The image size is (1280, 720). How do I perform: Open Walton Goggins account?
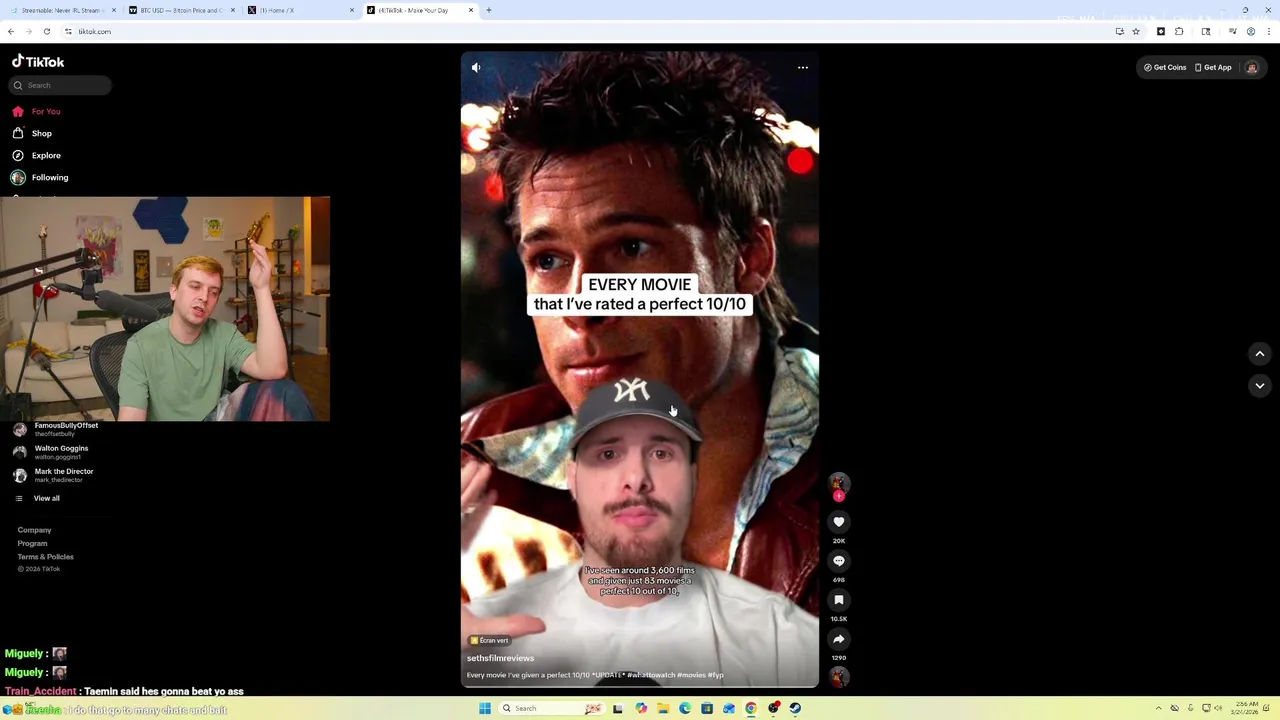pos(52,452)
